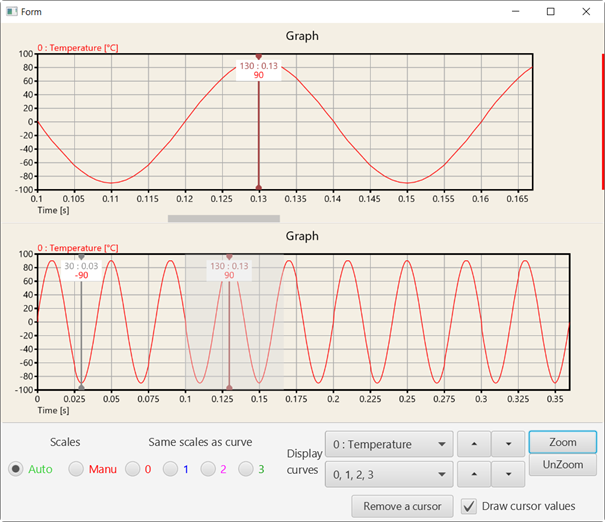
Task: Click bottom handle of lower graph 0.13 cursor
Action: [x=229, y=388]
